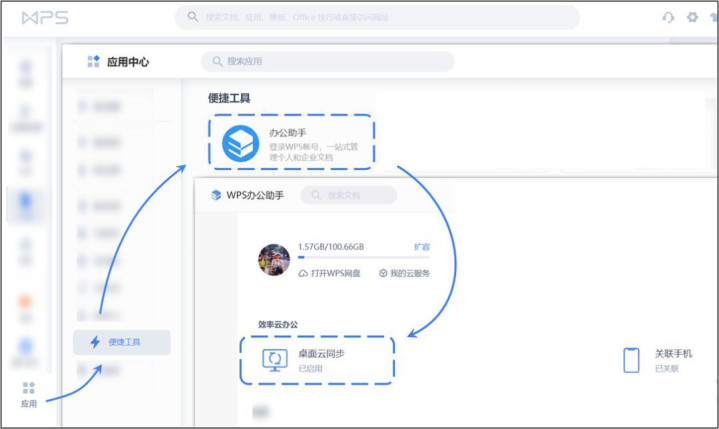Open the settings gear icon
This screenshot has width=719, height=429.
(x=692, y=17)
